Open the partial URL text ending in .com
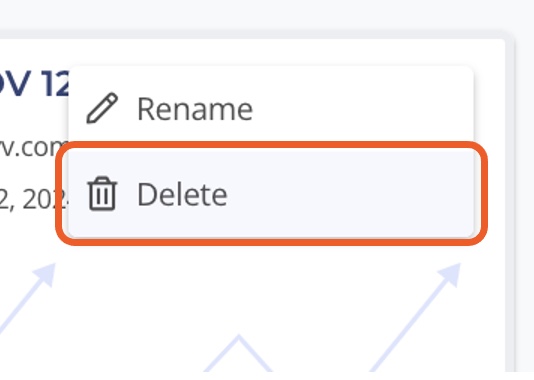Image resolution: width=534 pixels, height=380 pixels. (x=34, y=148)
